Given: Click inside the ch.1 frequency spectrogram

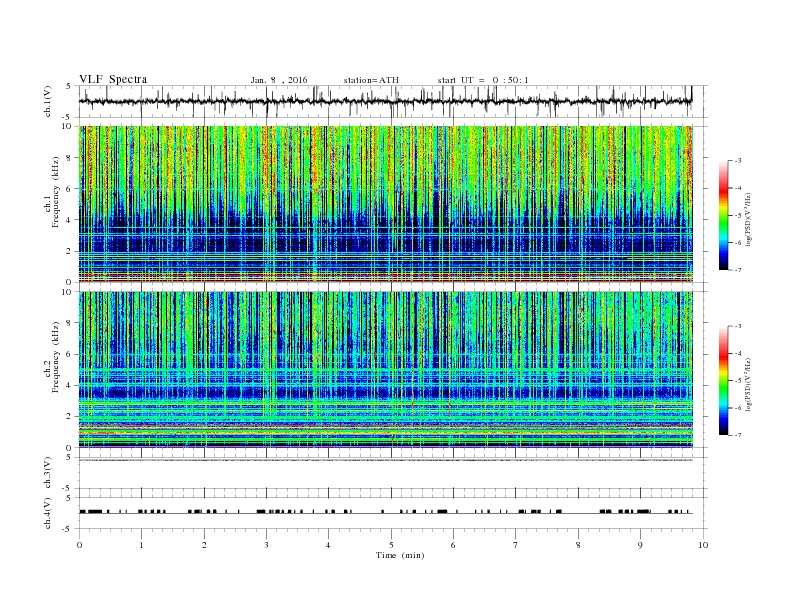Looking at the screenshot, I should point(386,204).
